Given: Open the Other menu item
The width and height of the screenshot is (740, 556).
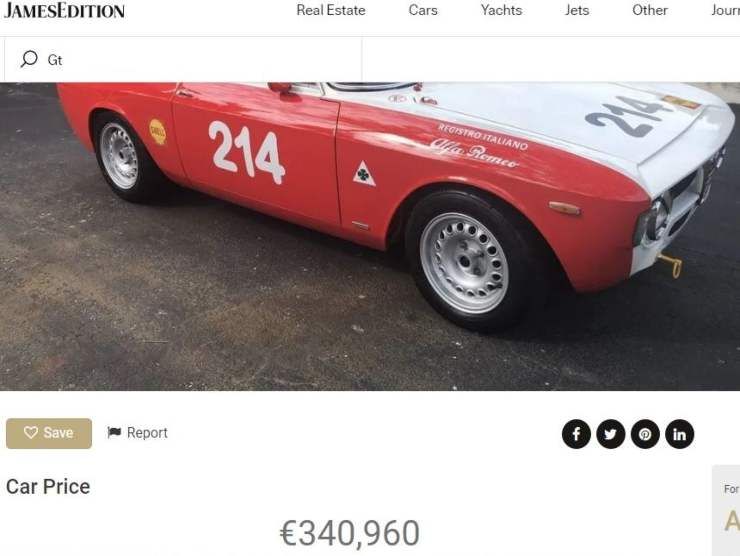Looking at the screenshot, I should [x=650, y=10].
